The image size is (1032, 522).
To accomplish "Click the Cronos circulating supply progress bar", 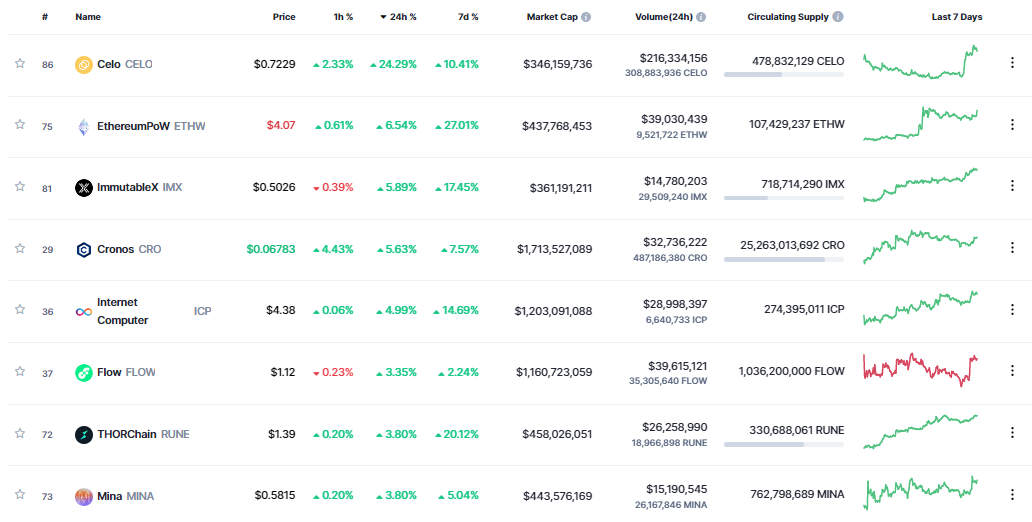I will click(x=784, y=259).
